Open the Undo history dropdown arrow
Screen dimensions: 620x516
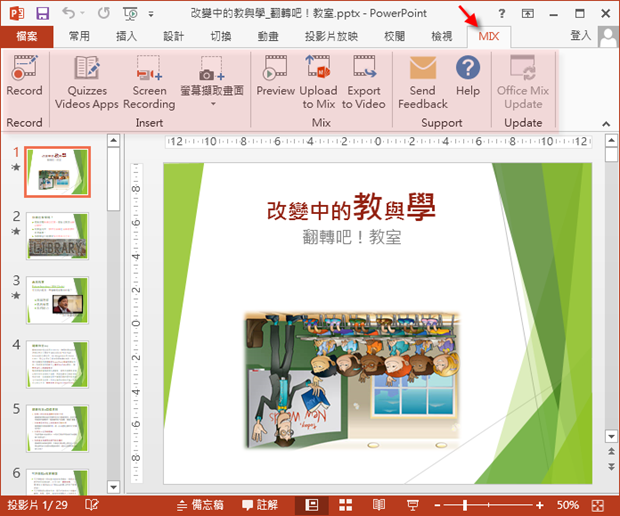82,13
